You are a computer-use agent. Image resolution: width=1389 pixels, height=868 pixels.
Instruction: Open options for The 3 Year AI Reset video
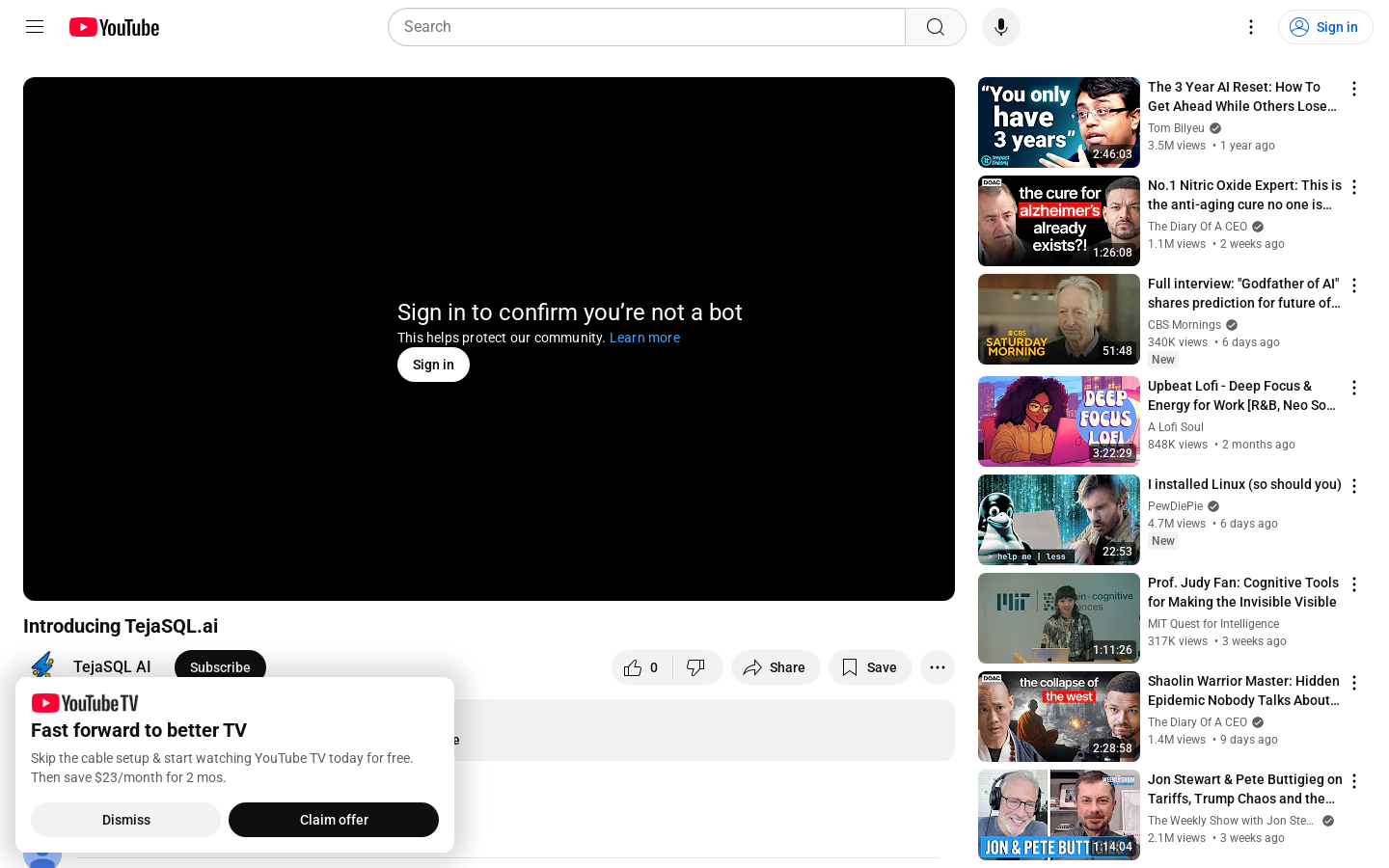(1354, 89)
